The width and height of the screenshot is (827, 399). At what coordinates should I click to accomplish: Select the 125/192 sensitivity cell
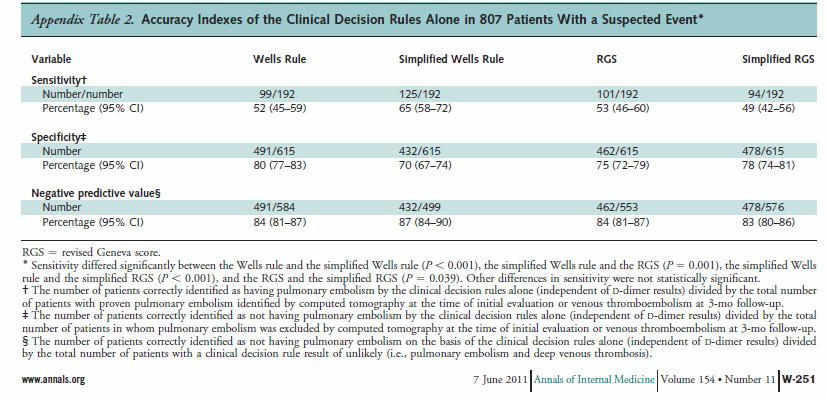420,94
